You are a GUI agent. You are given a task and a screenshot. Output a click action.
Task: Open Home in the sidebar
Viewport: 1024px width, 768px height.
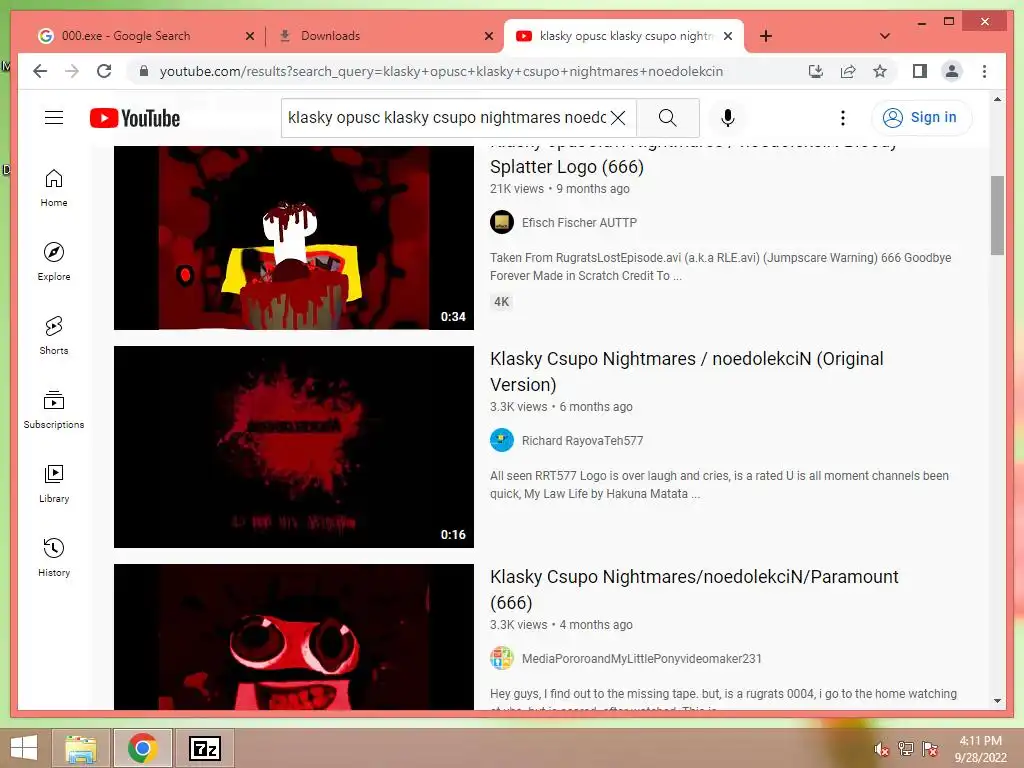tap(54, 188)
